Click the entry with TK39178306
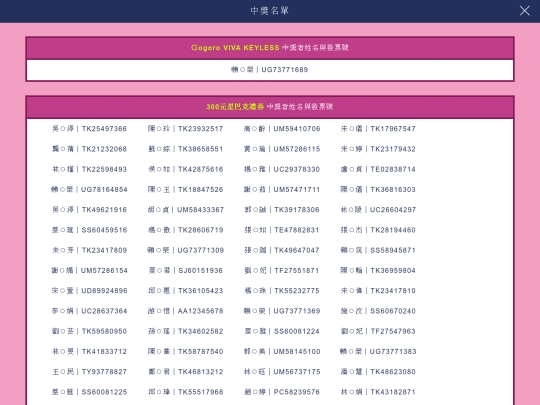The image size is (540, 405). tap(282, 210)
